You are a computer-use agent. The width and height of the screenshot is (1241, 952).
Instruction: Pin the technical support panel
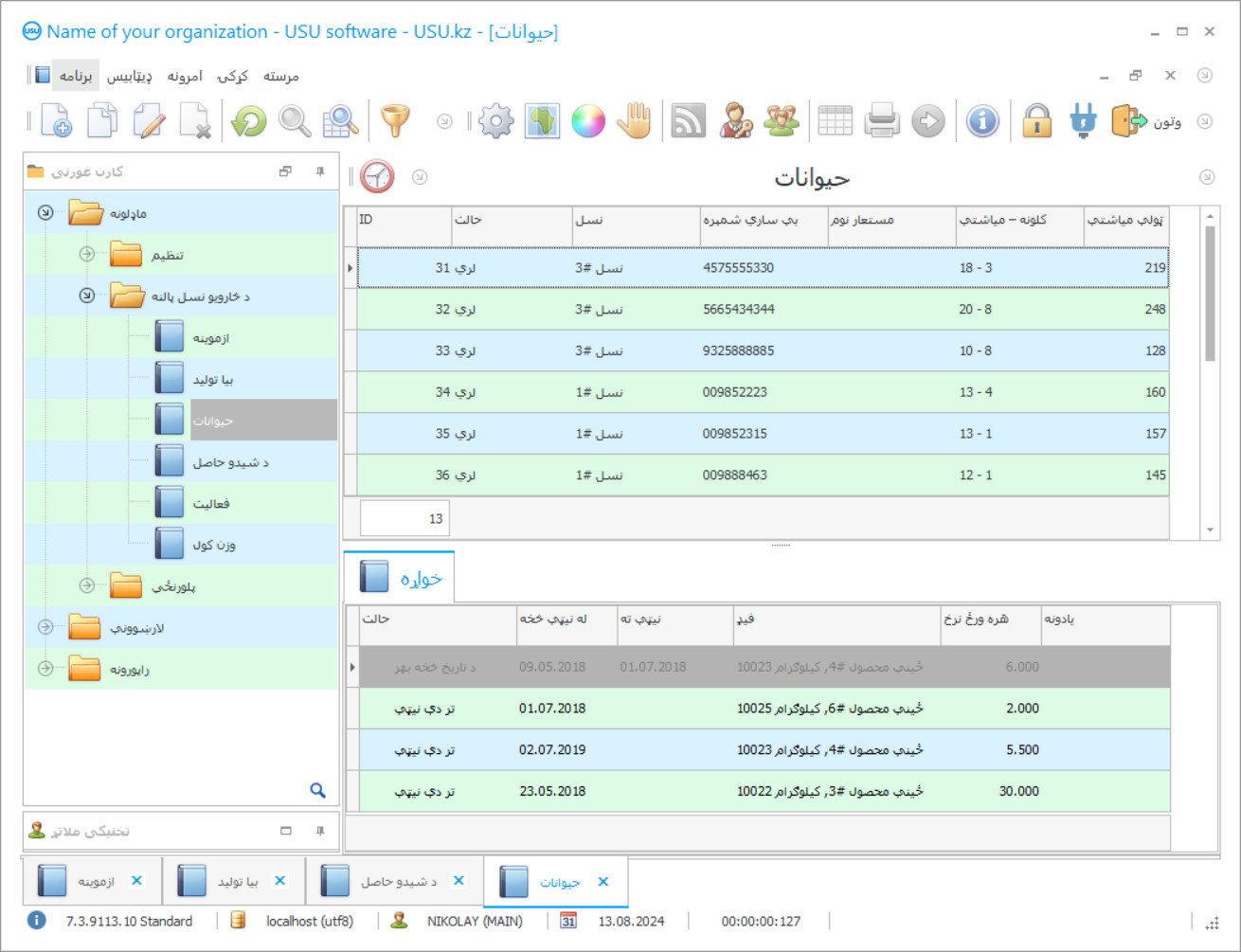click(320, 831)
